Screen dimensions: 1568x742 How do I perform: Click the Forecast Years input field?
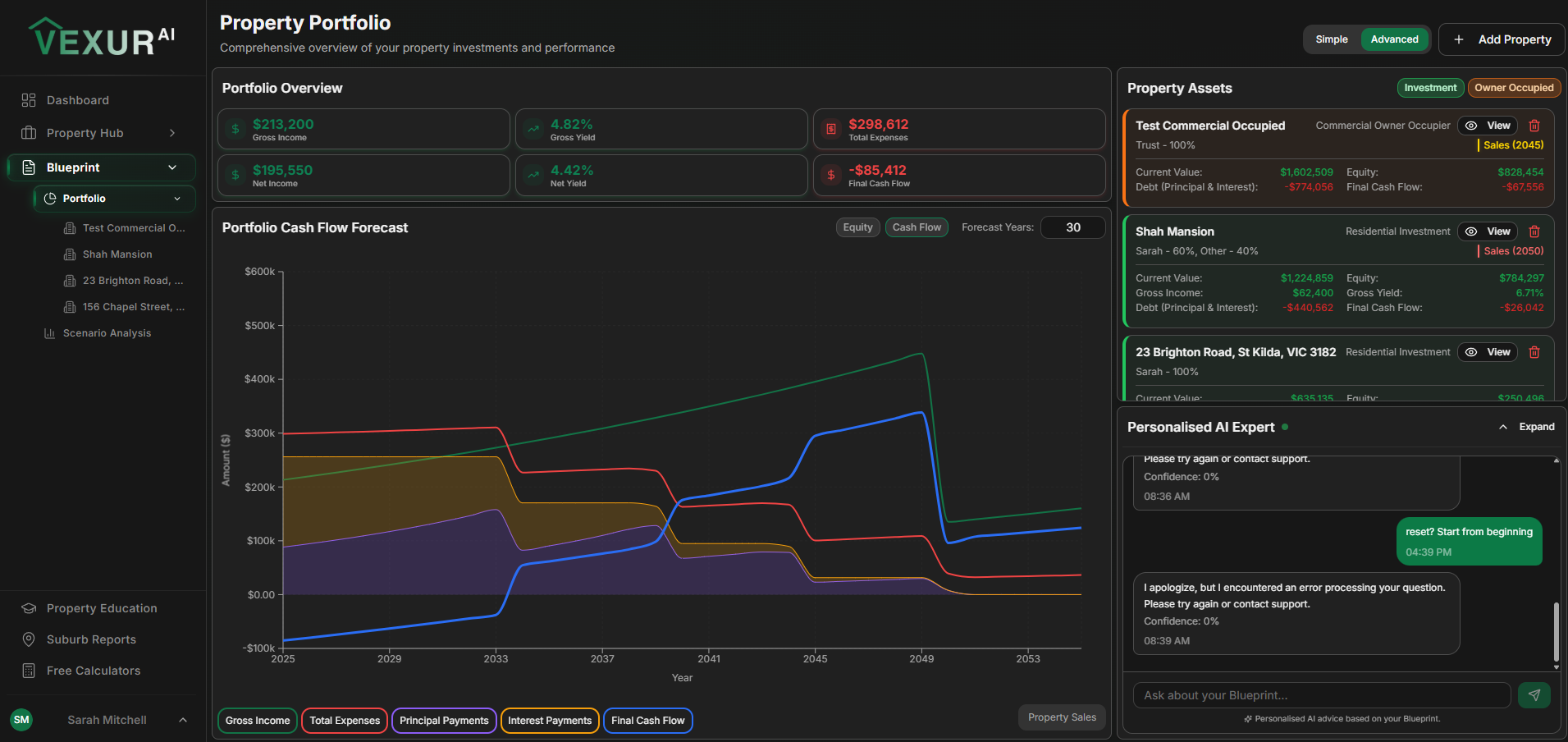pos(1072,227)
